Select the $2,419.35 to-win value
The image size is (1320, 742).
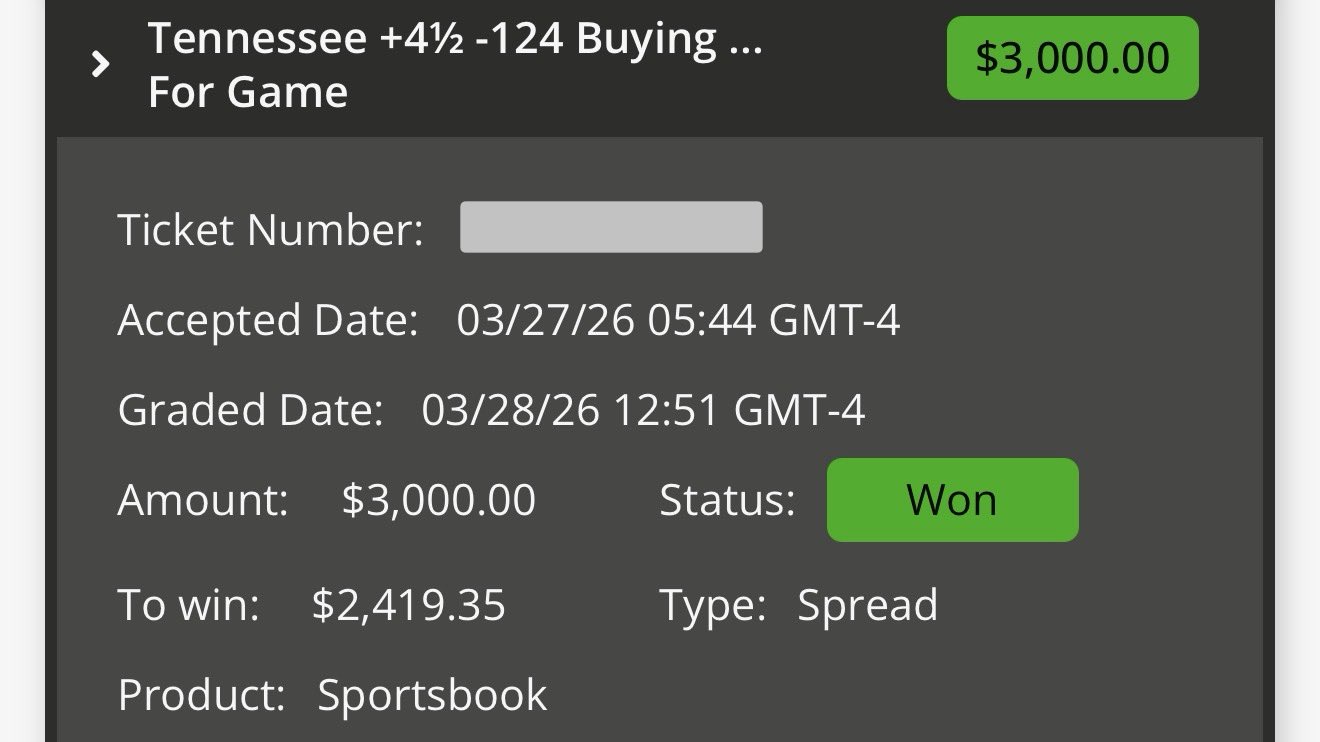point(408,605)
